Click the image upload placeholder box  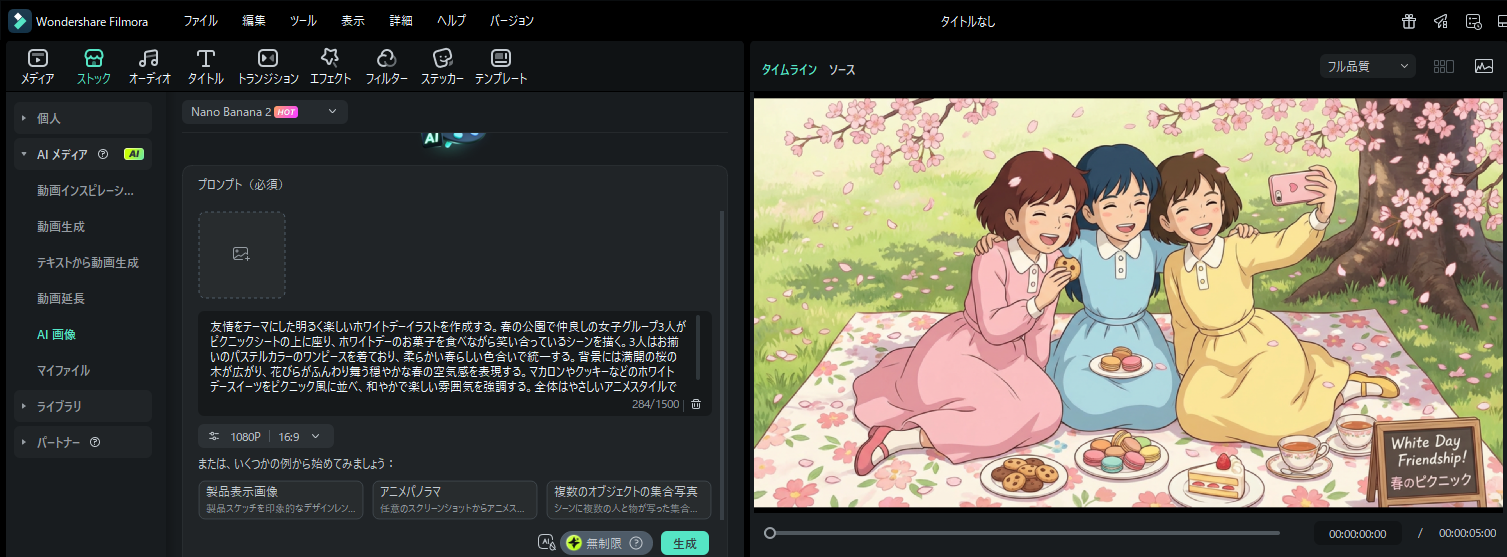click(x=242, y=254)
